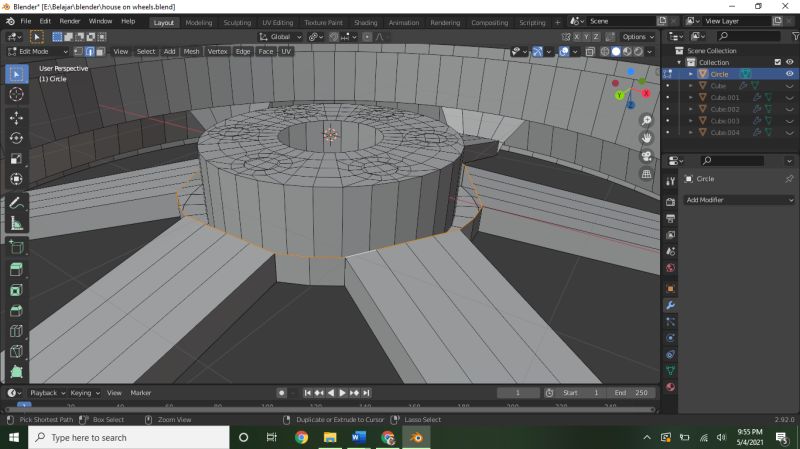Screen dimensions: 800x449
Task: Click the current frame number field
Action: 518,393
